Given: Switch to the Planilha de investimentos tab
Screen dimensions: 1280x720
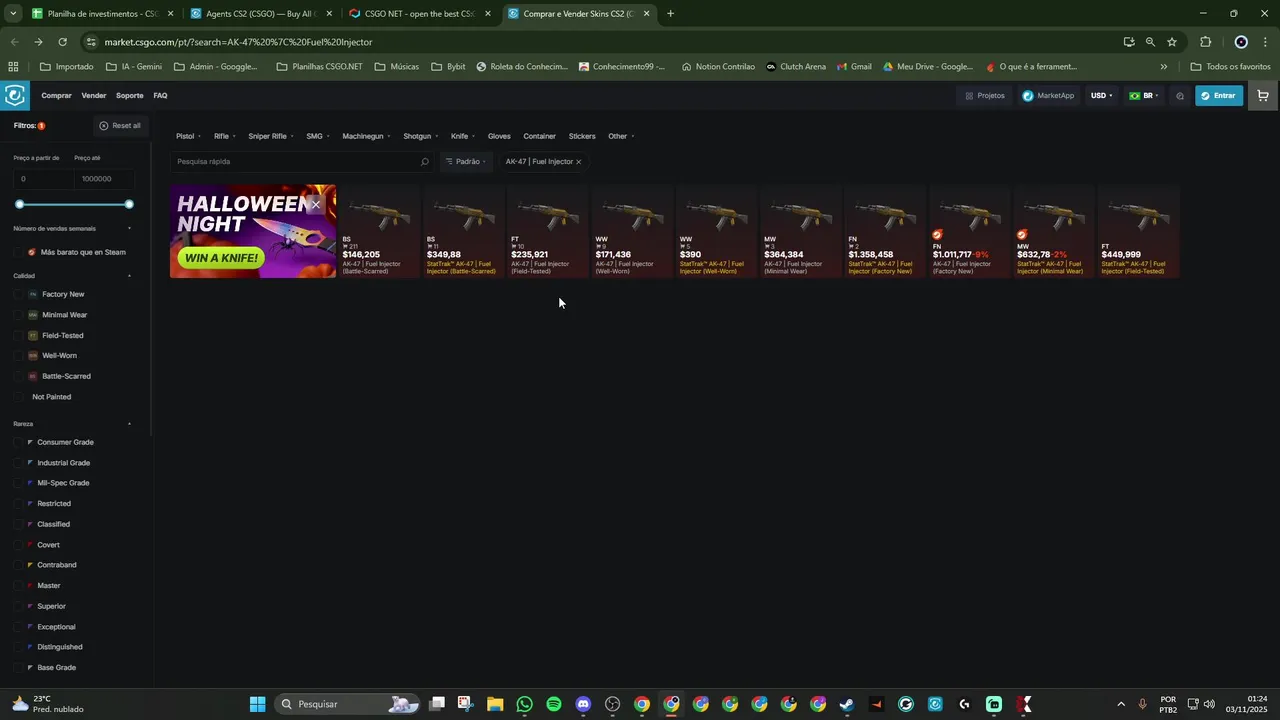Looking at the screenshot, I should (x=102, y=14).
